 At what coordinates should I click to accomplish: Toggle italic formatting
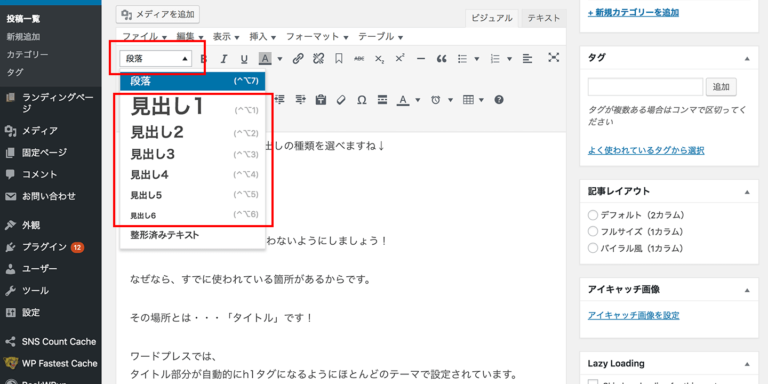pos(224,59)
